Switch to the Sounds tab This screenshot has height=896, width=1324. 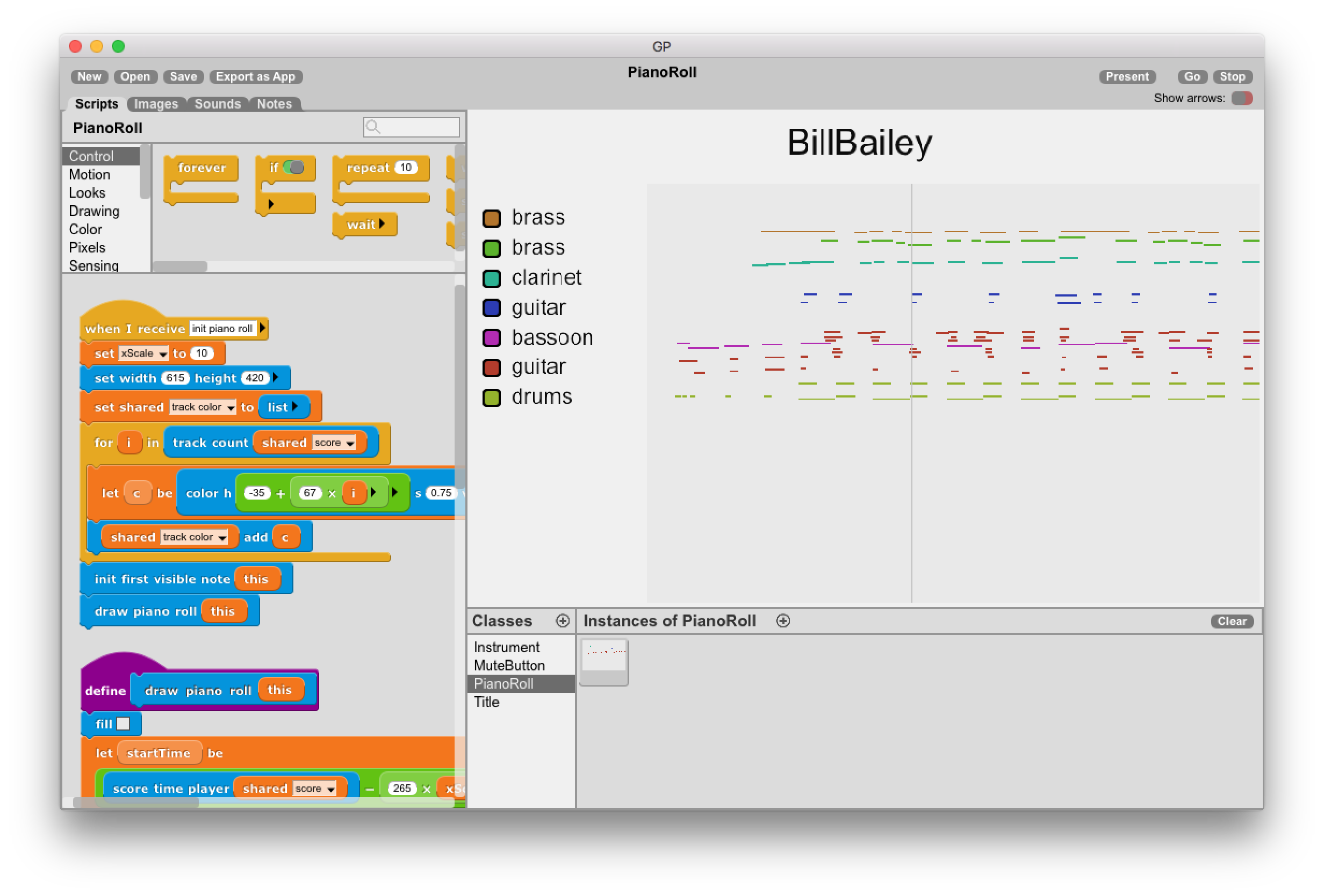point(218,104)
